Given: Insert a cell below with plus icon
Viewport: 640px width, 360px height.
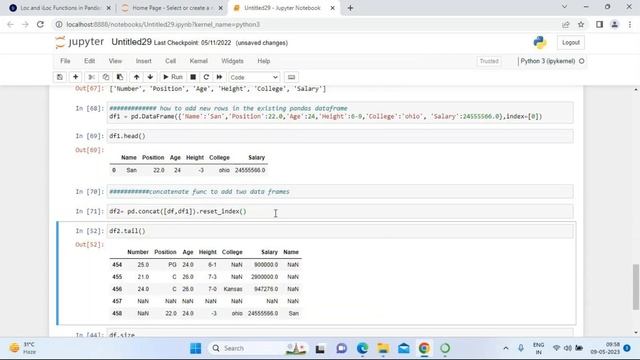Looking at the screenshot, I should [76, 77].
